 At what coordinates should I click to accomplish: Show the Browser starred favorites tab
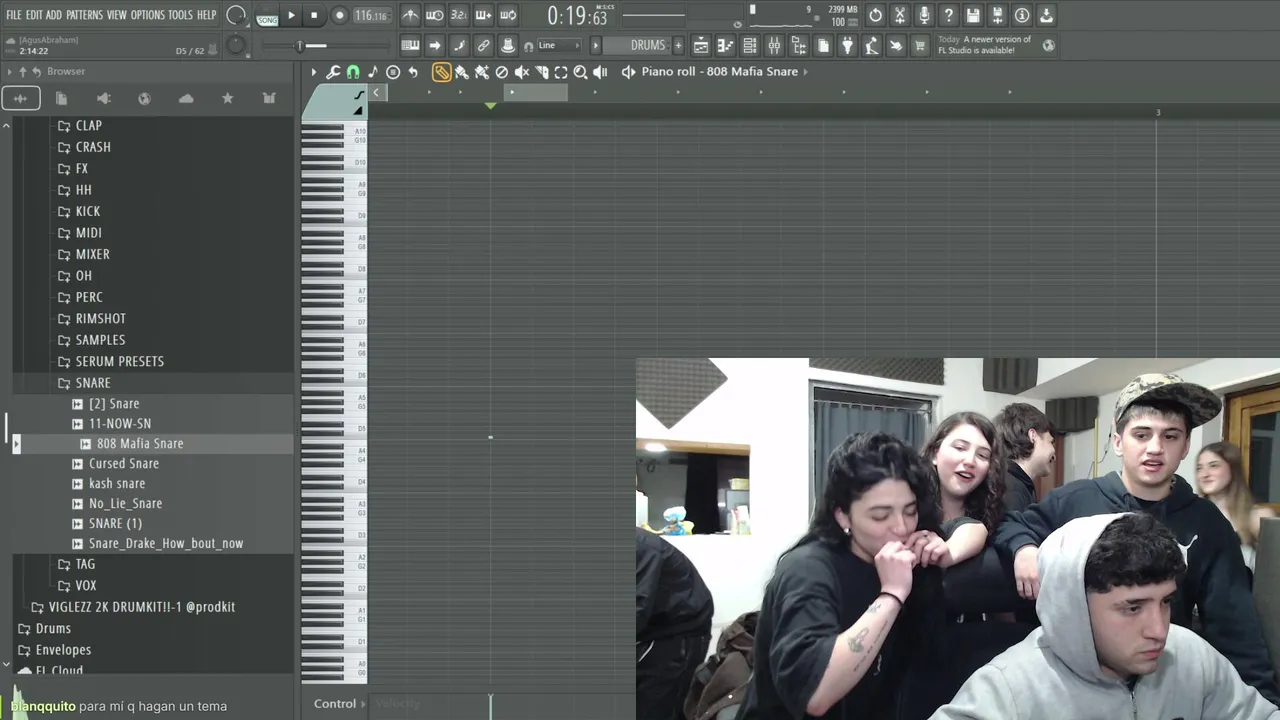(x=227, y=98)
